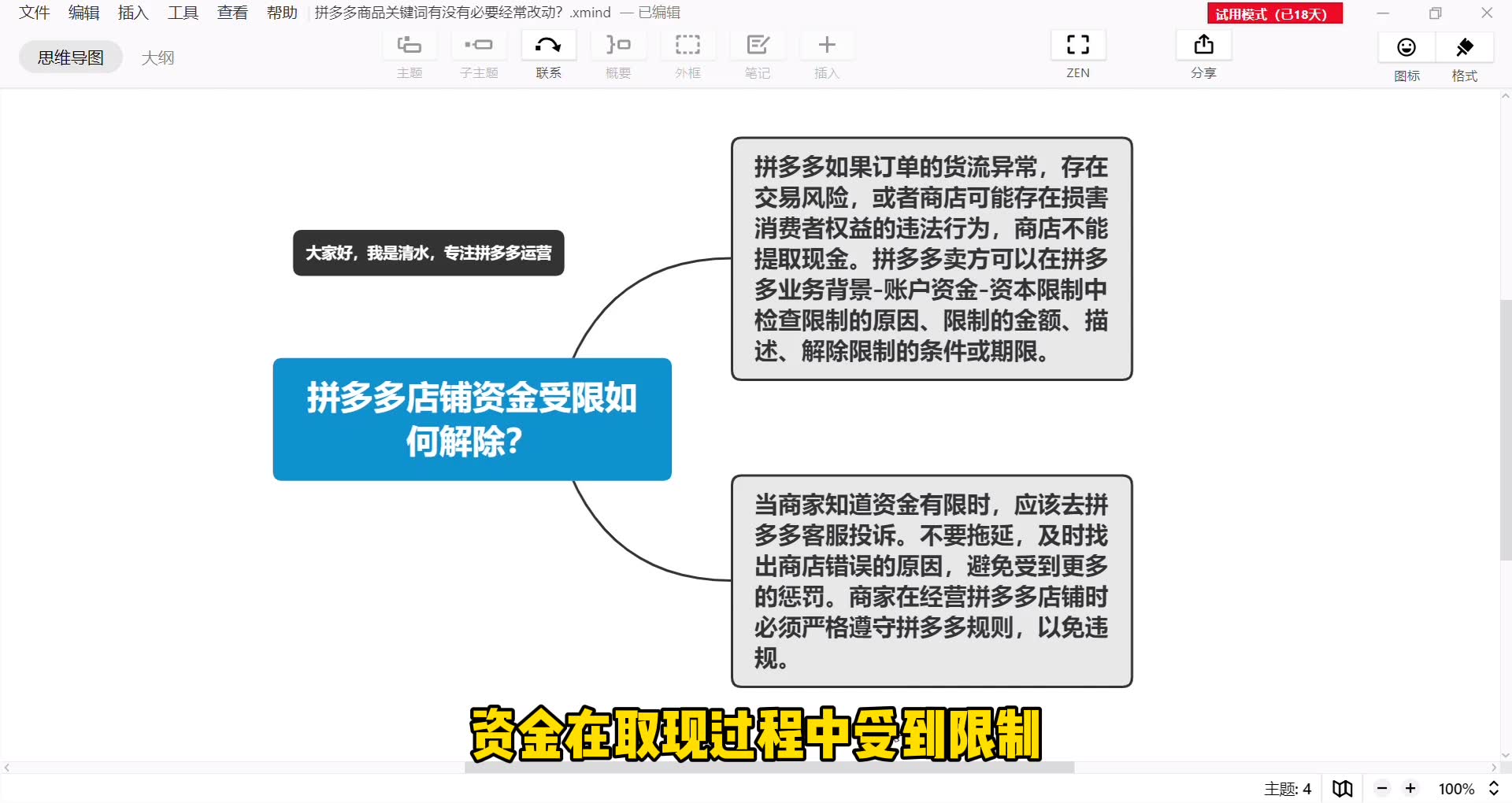Switch to 大纲 outline view
This screenshot has height=803, width=1512.
click(157, 57)
